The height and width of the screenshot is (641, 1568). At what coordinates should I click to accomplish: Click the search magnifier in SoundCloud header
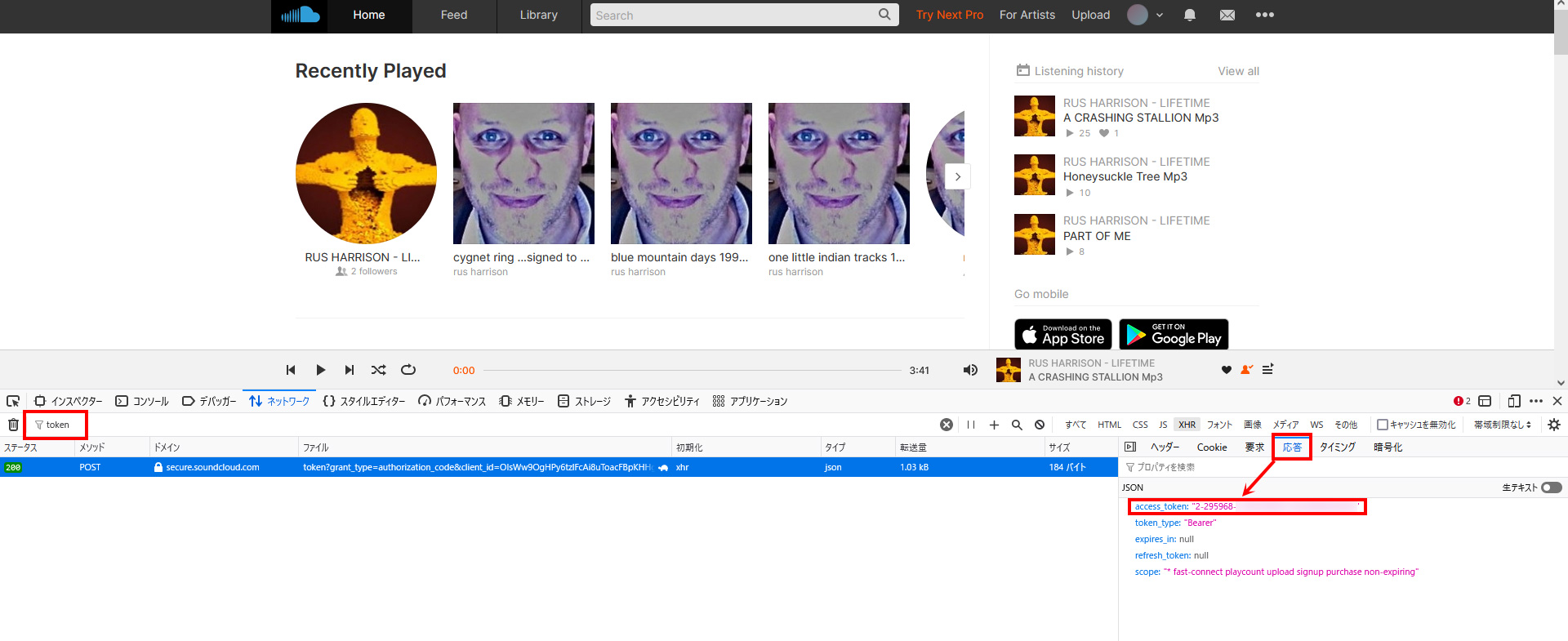click(x=884, y=15)
